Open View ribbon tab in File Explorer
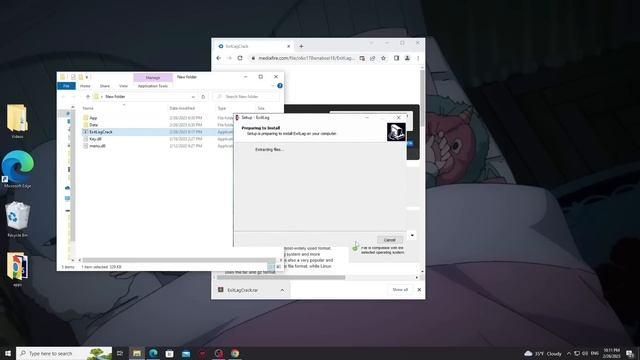Screen dimensions: 640x360 coord(123,86)
